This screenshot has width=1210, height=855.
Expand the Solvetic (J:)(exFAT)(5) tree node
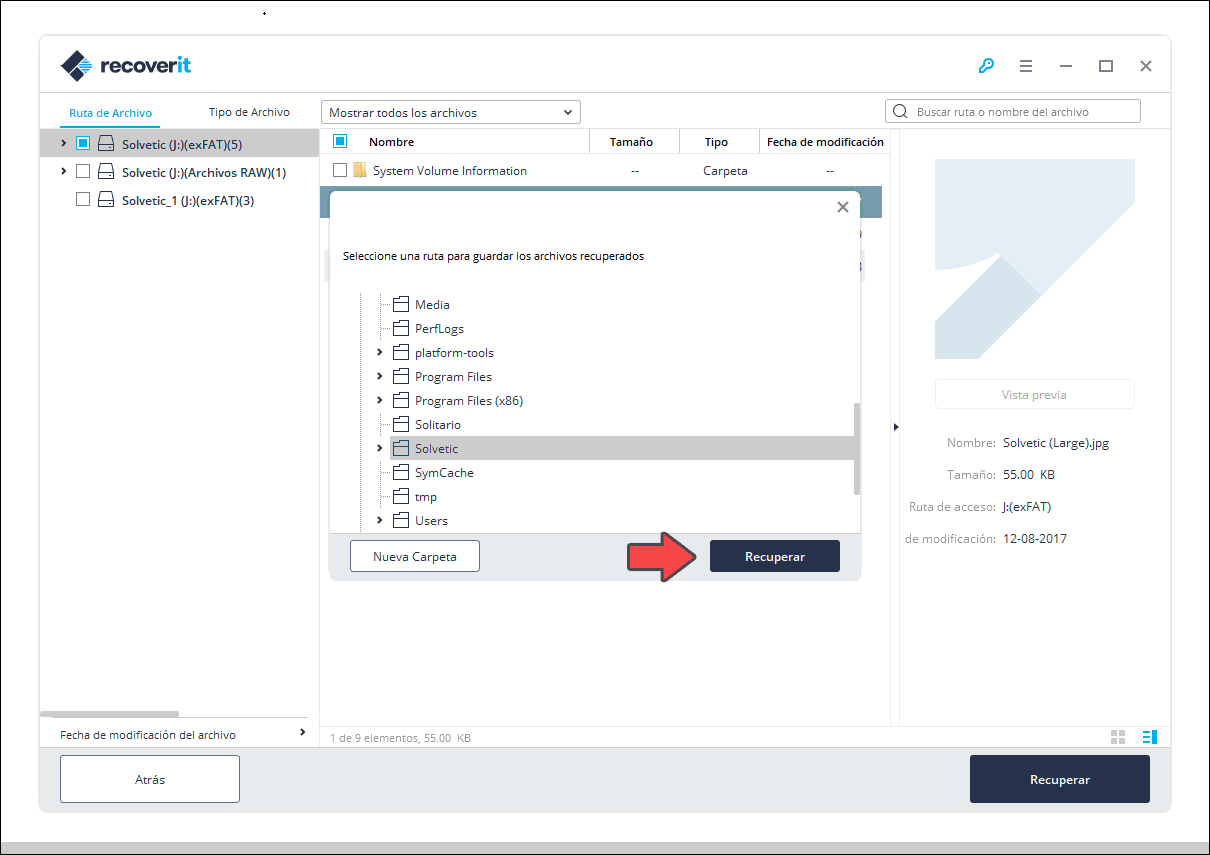(x=64, y=143)
